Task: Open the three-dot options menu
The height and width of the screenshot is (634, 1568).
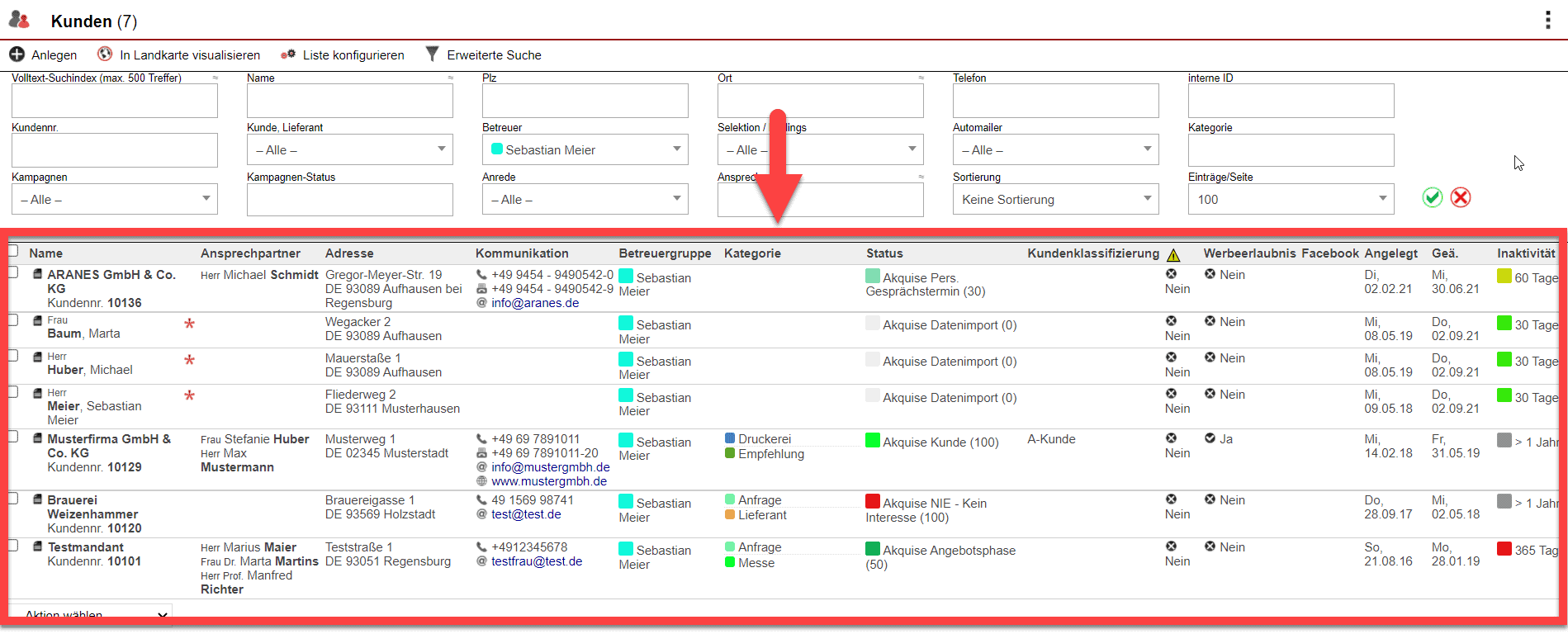Action: 1547,21
